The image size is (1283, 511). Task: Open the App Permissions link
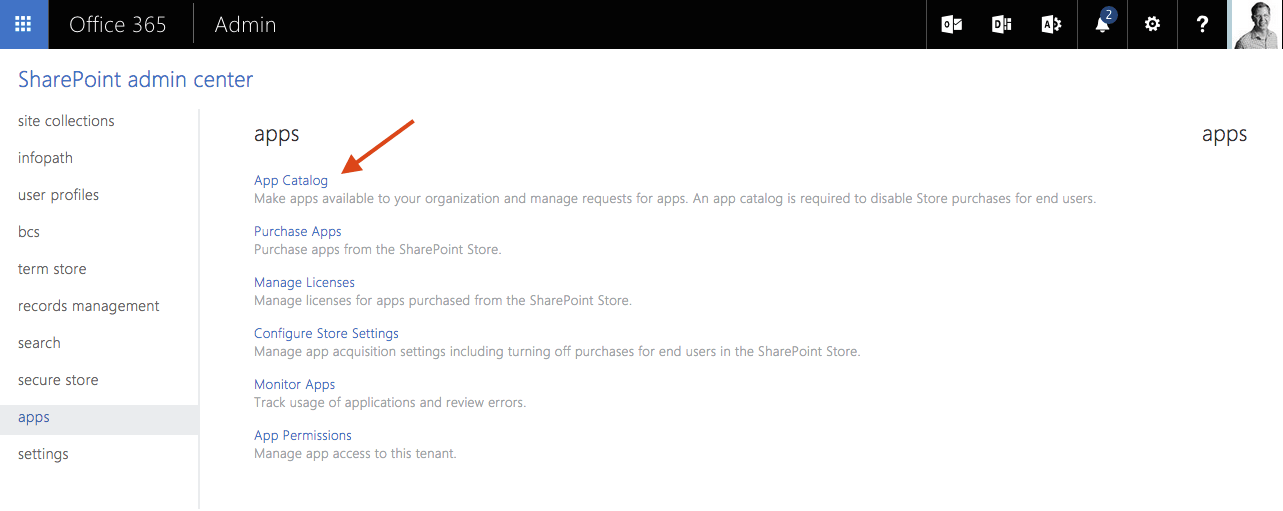coord(303,435)
